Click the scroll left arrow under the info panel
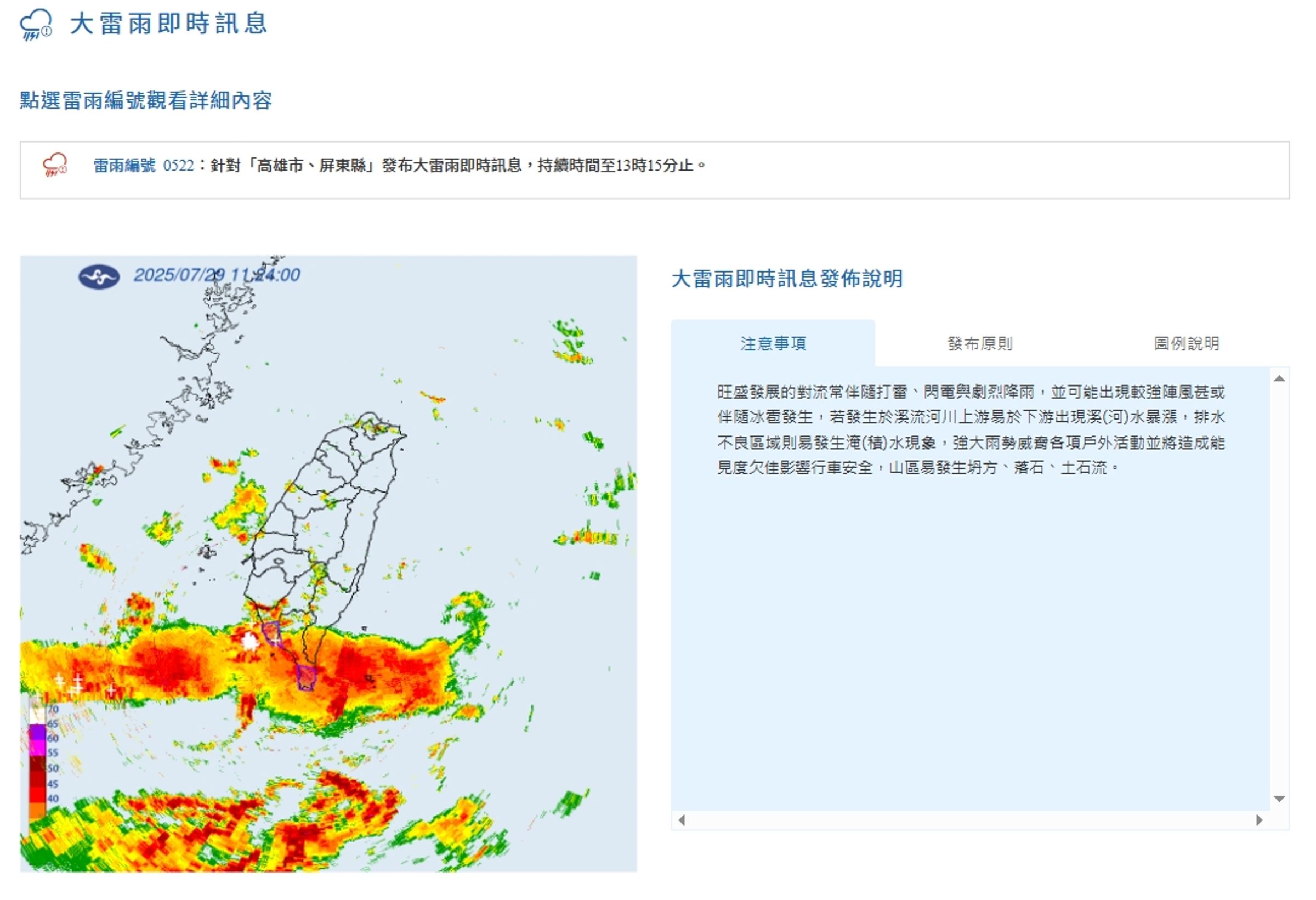The width and height of the screenshot is (1316, 900). pyautogui.click(x=682, y=820)
